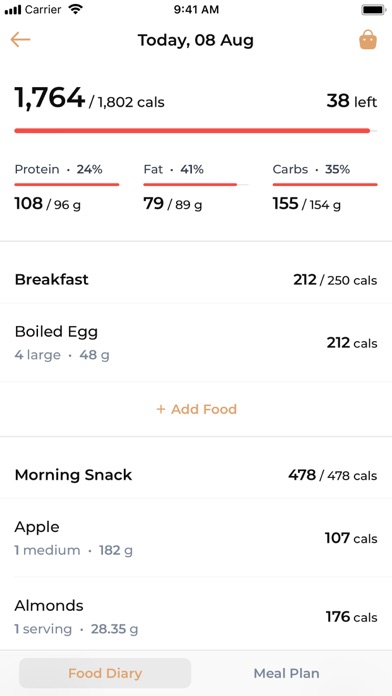Switch to the Food Diary tab
392x696 pixels.
(x=105, y=673)
